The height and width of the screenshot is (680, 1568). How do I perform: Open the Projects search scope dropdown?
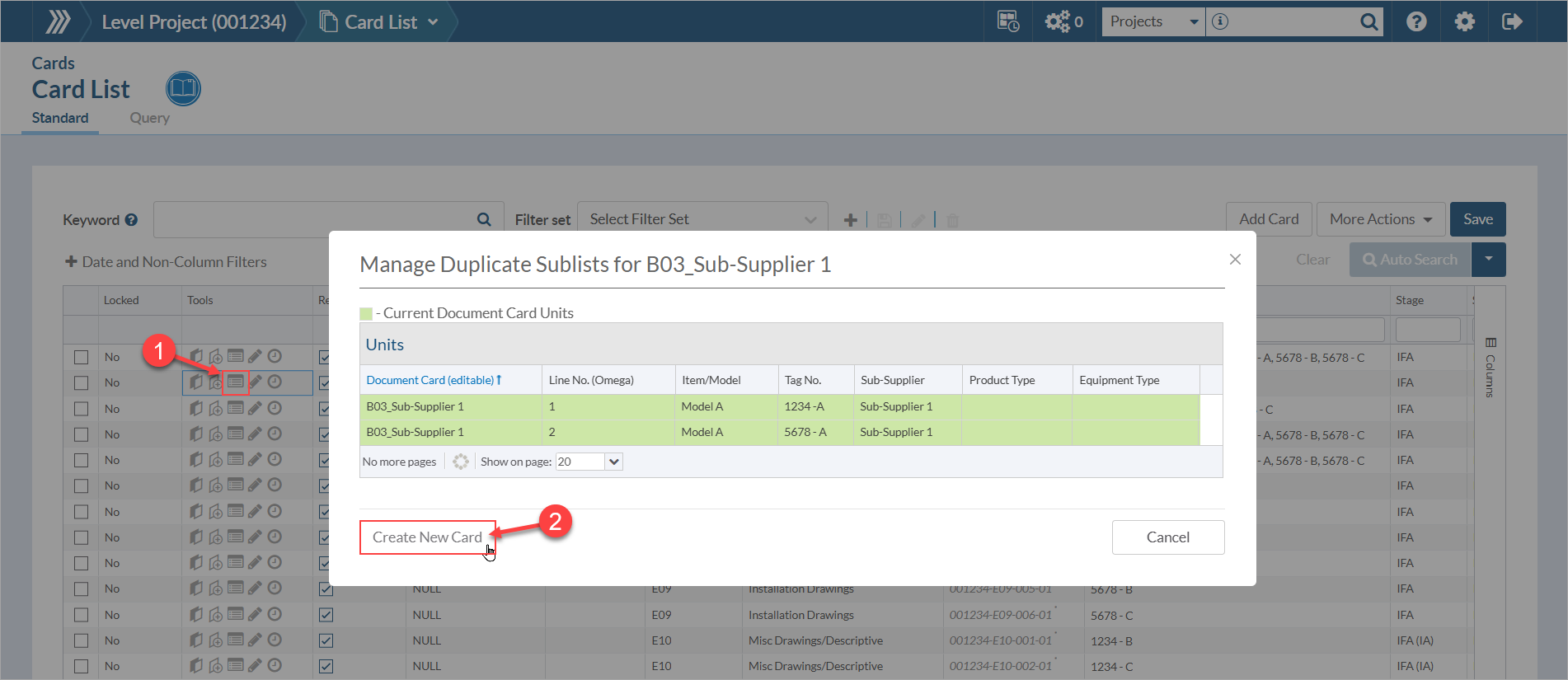(x=1153, y=21)
